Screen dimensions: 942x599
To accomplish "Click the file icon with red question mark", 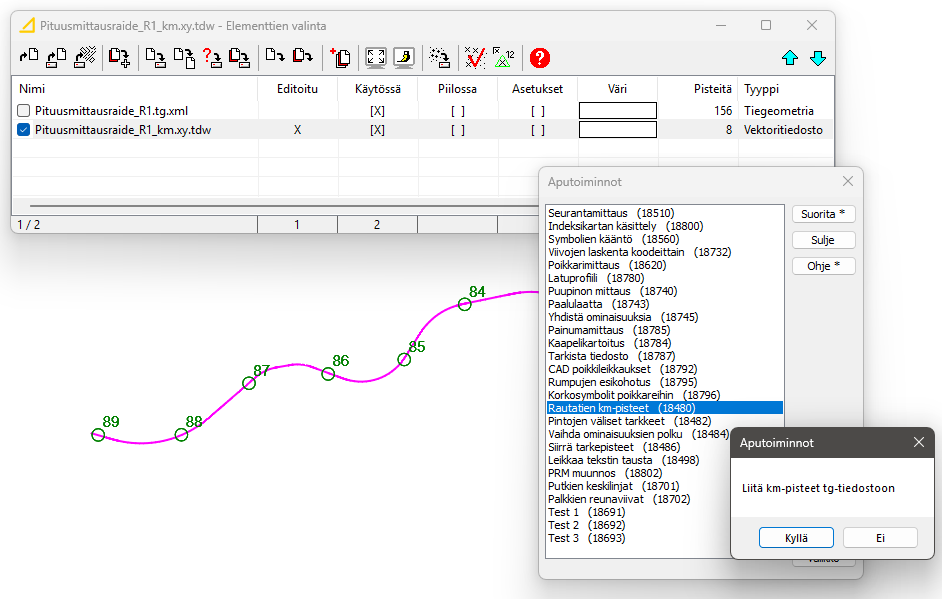I will pos(212,58).
